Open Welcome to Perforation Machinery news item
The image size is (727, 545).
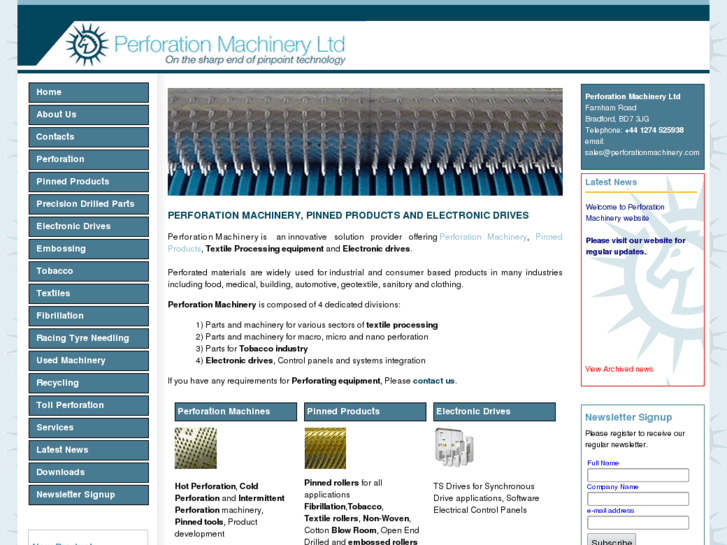click(x=625, y=212)
